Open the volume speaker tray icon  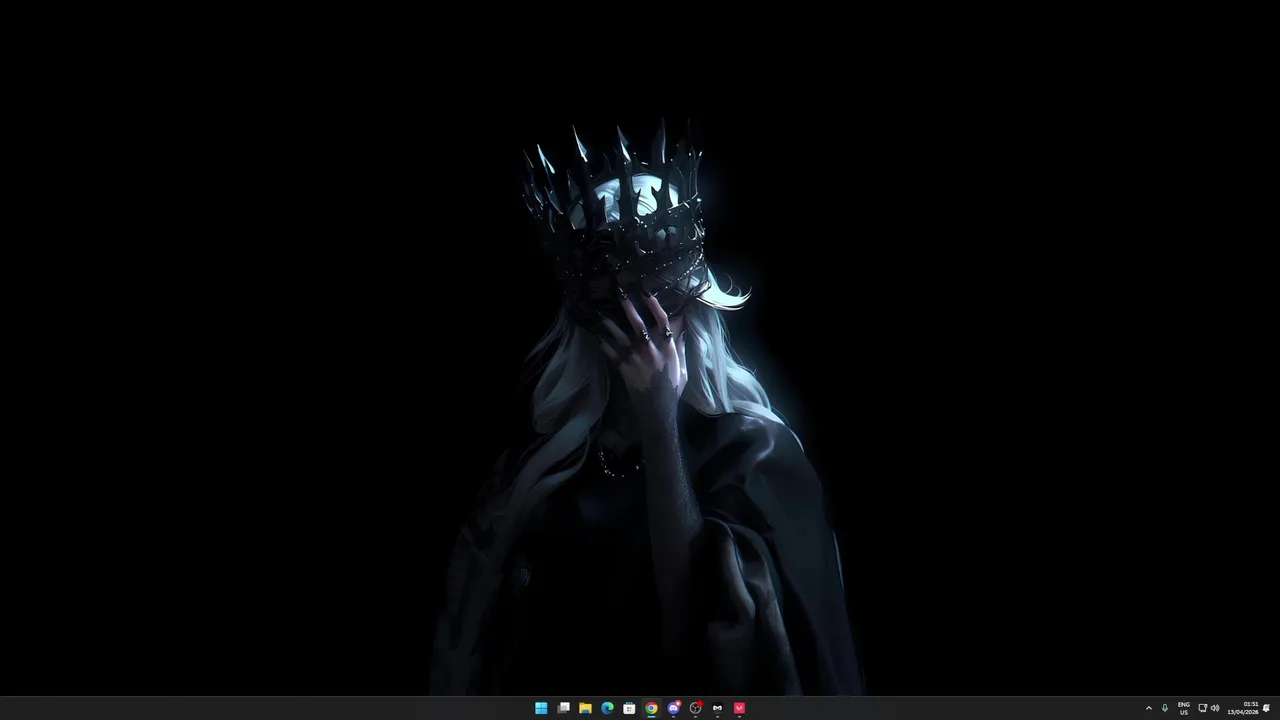1215,708
